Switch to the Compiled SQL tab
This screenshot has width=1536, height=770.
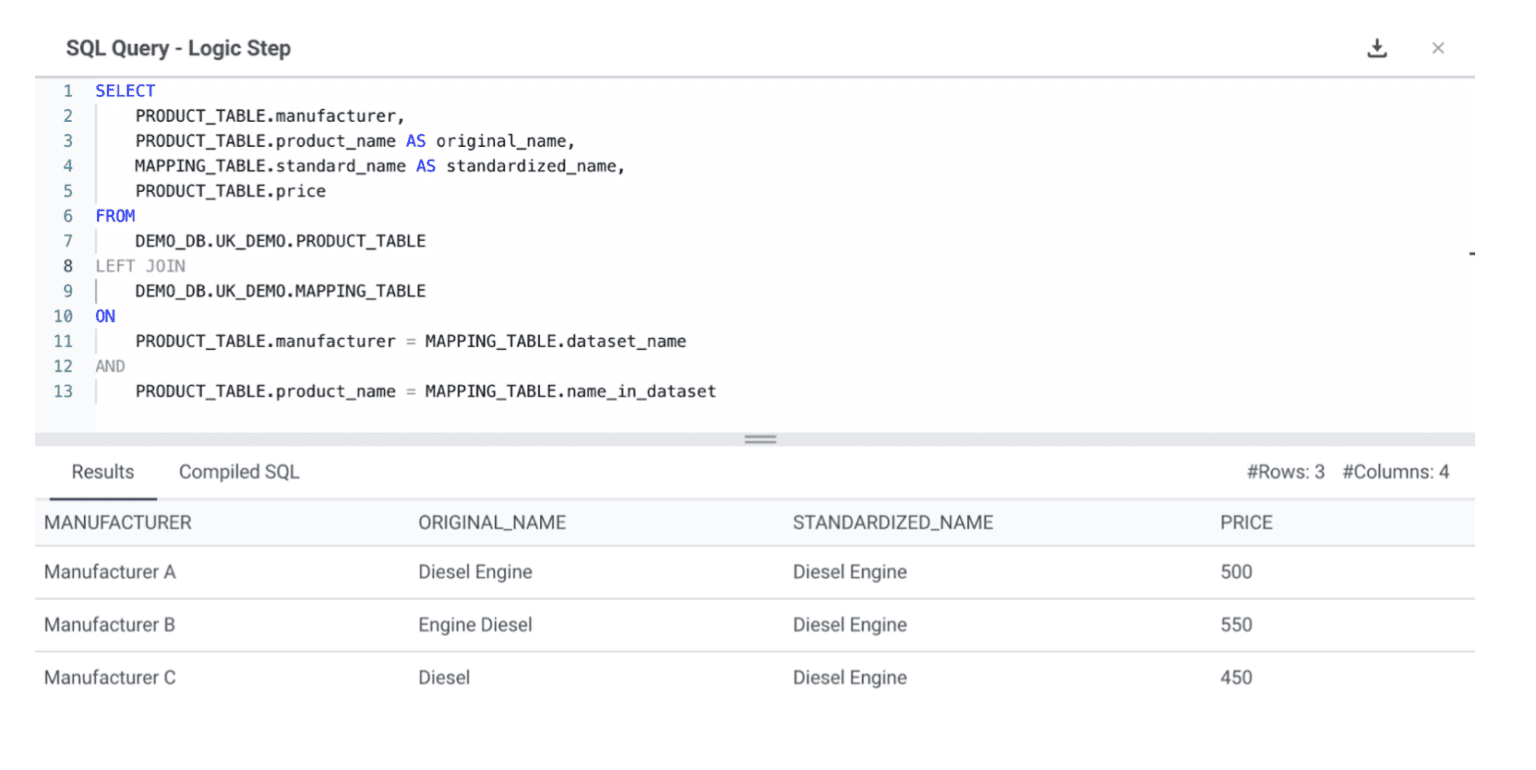click(x=239, y=471)
